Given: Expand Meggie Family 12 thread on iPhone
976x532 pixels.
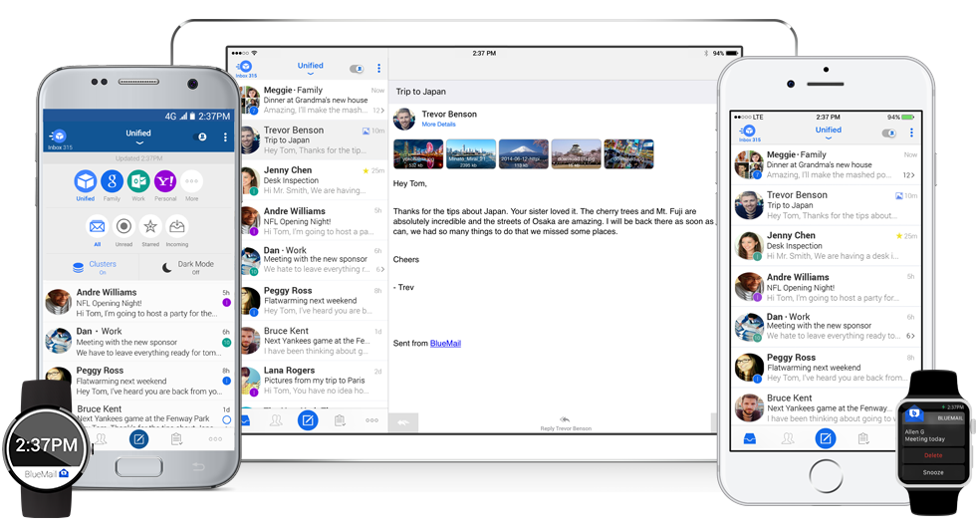Looking at the screenshot, I should (x=909, y=175).
